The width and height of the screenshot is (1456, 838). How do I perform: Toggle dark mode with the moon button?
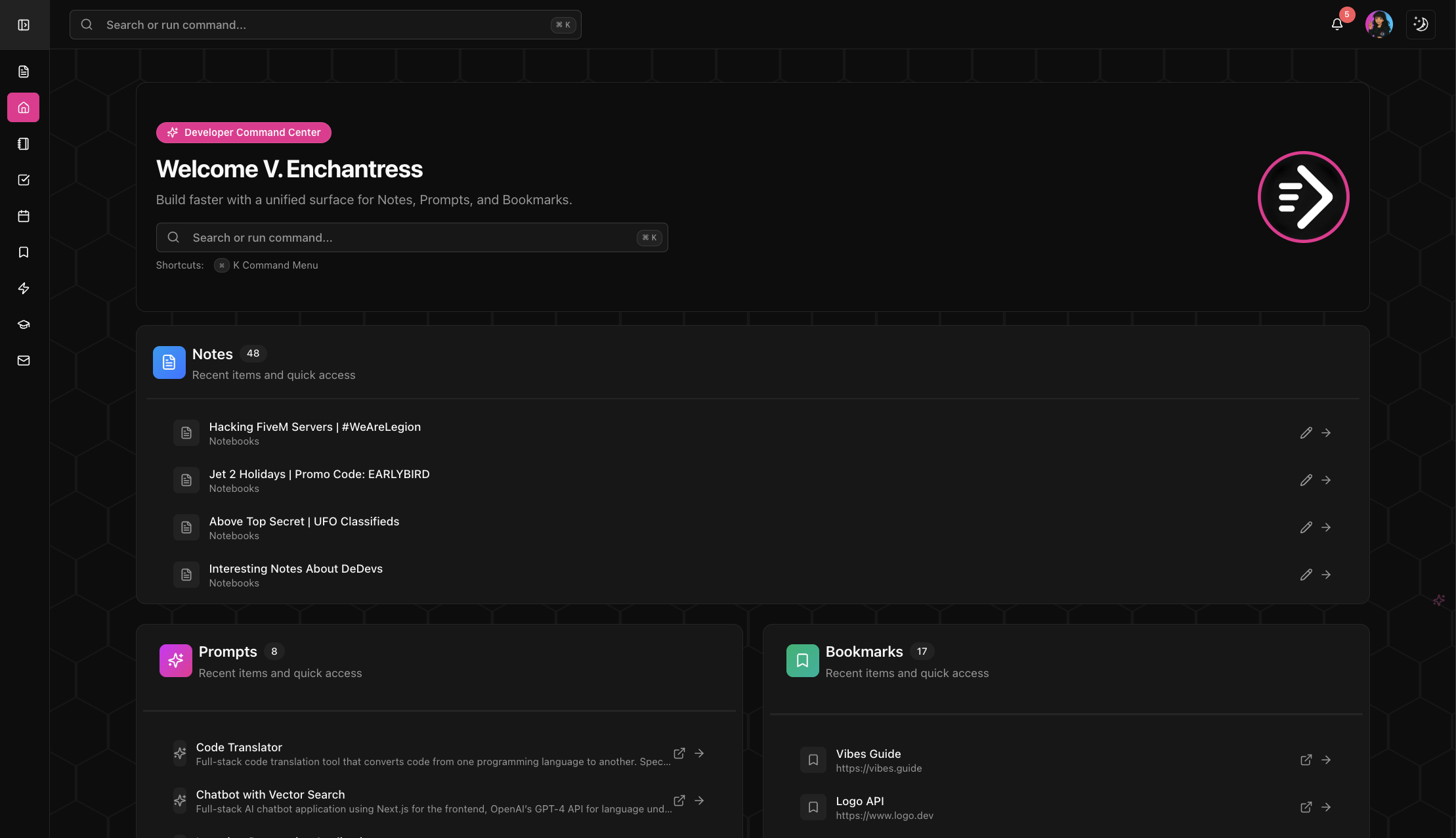click(1421, 24)
